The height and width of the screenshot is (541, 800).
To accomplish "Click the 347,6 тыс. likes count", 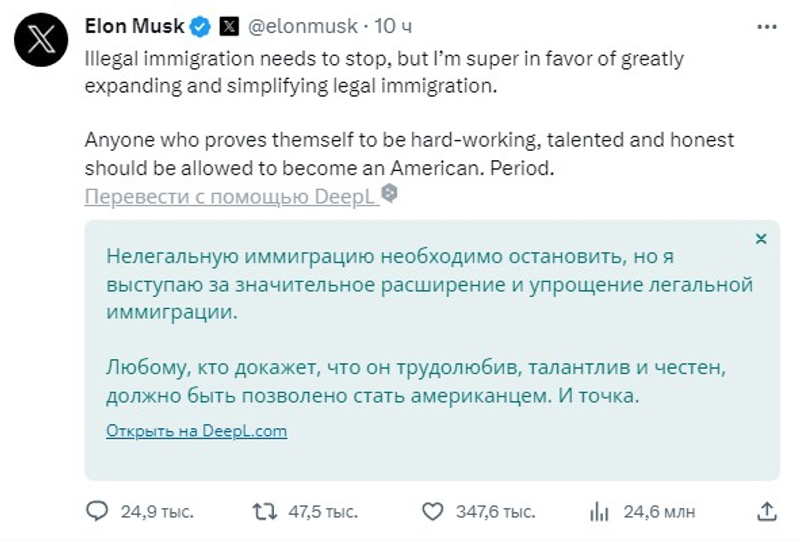I will pyautogui.click(x=493, y=512).
